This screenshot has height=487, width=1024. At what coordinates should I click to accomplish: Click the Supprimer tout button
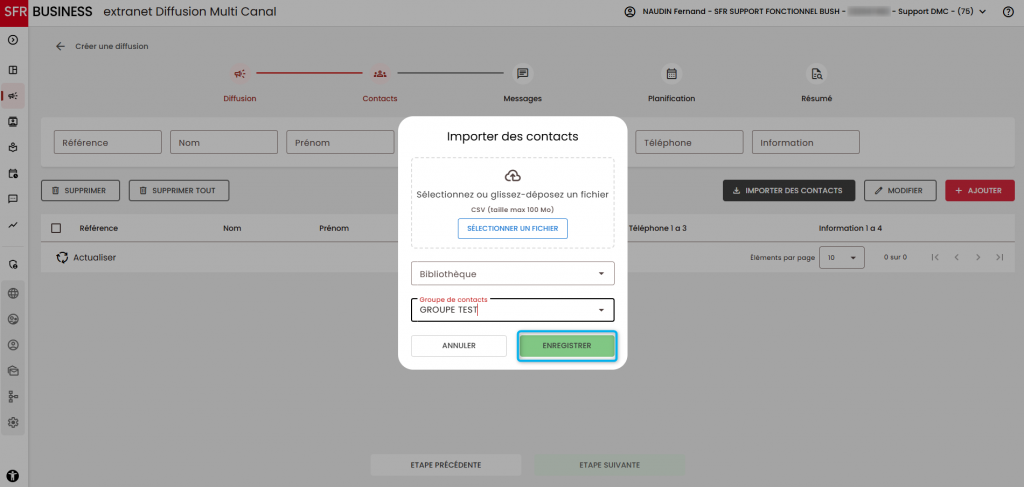[x=179, y=191]
